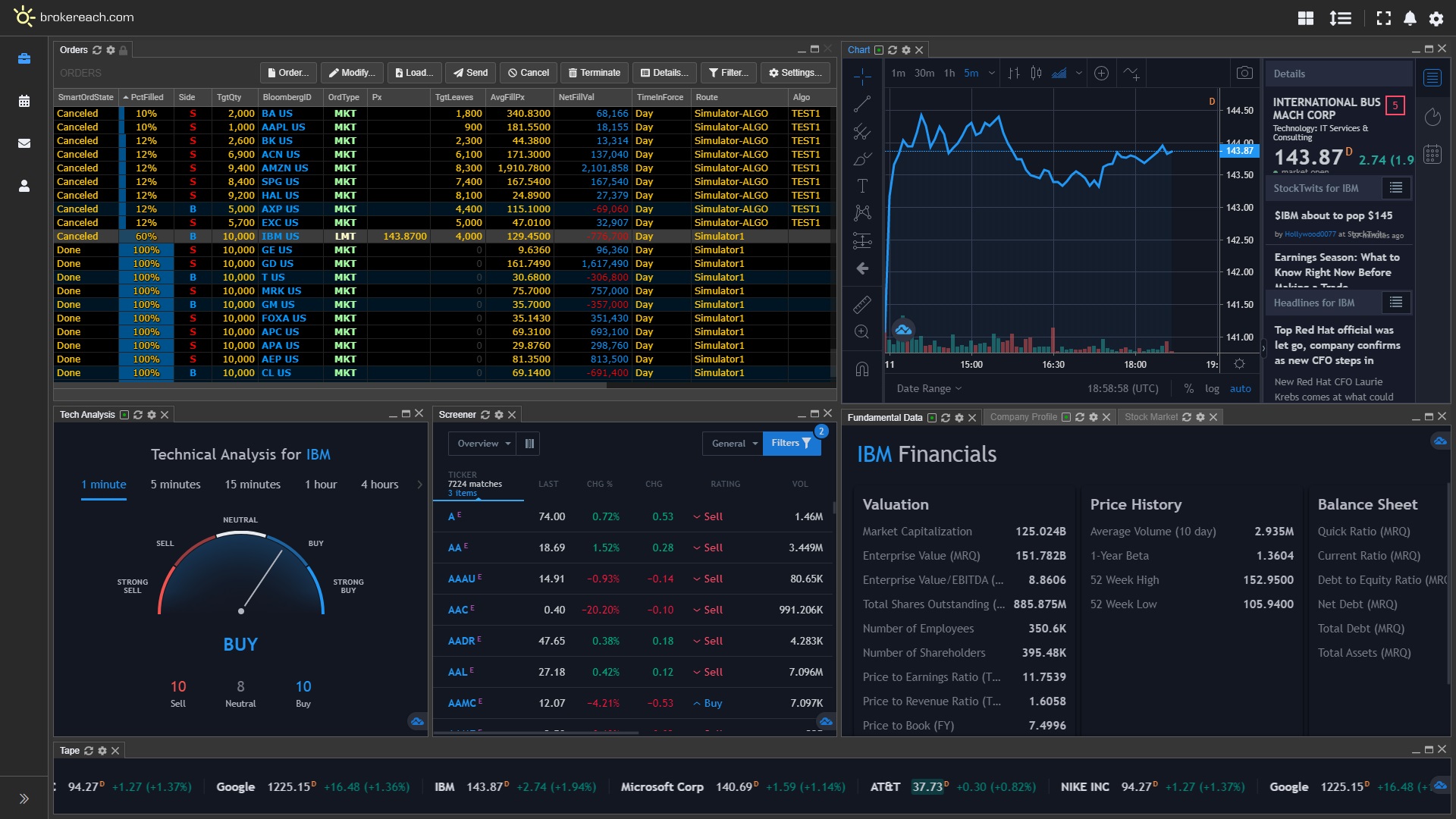The image size is (1456, 819).
Task: Click the pitchfork drawing tool
Action: [862, 131]
